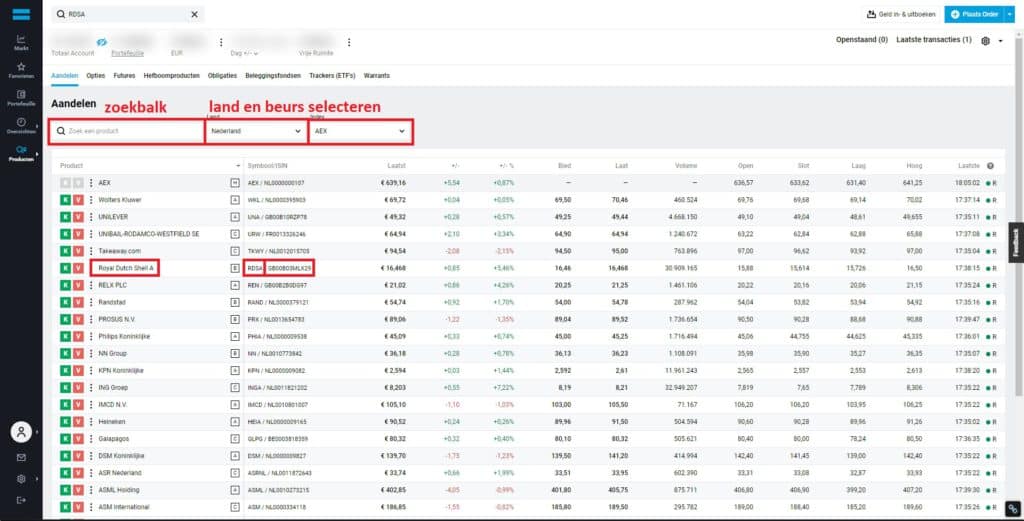
Task: Go to Portefeuille in the sidebar
Action: (x=21, y=98)
